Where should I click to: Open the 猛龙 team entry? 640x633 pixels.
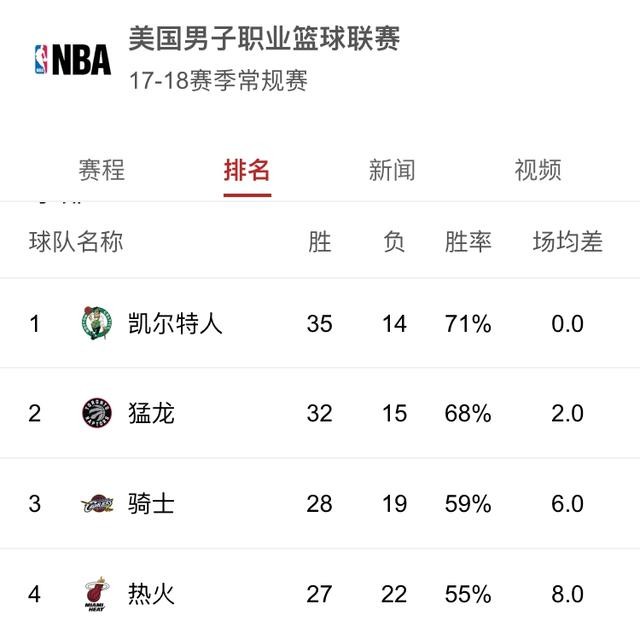151,413
